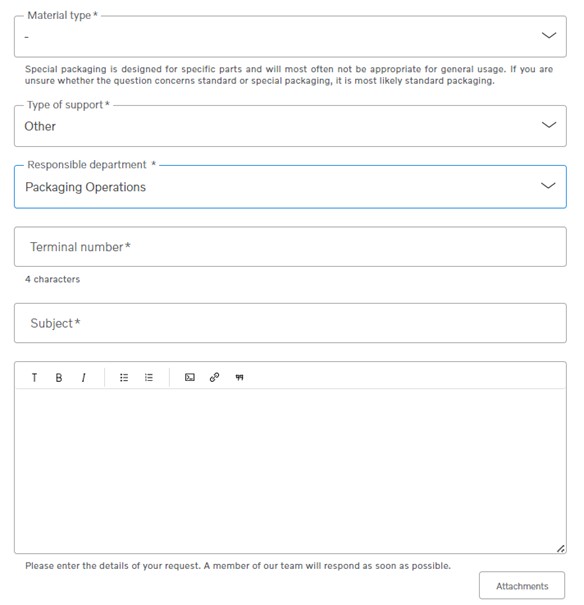Click the text style T icon
Screen dimensions: 584x605
(x=34, y=377)
